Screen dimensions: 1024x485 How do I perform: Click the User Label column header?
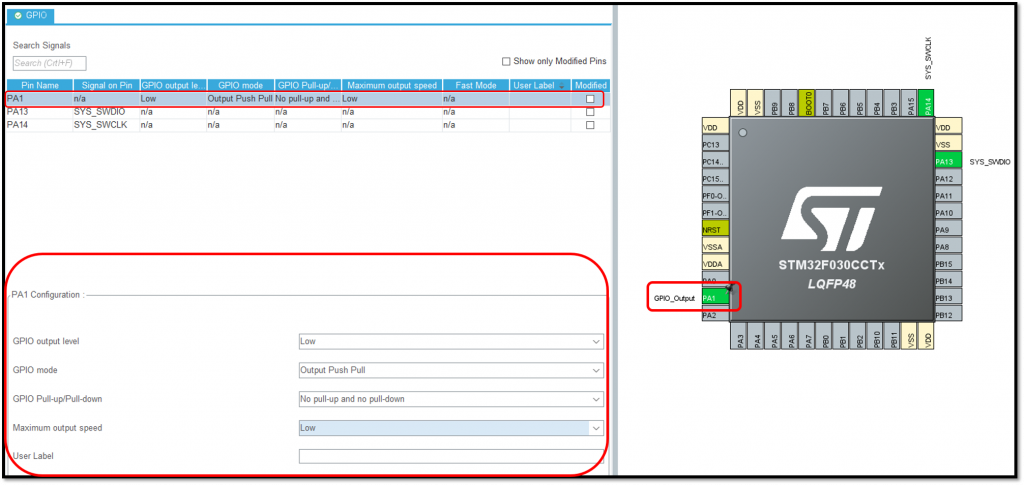(x=540, y=86)
